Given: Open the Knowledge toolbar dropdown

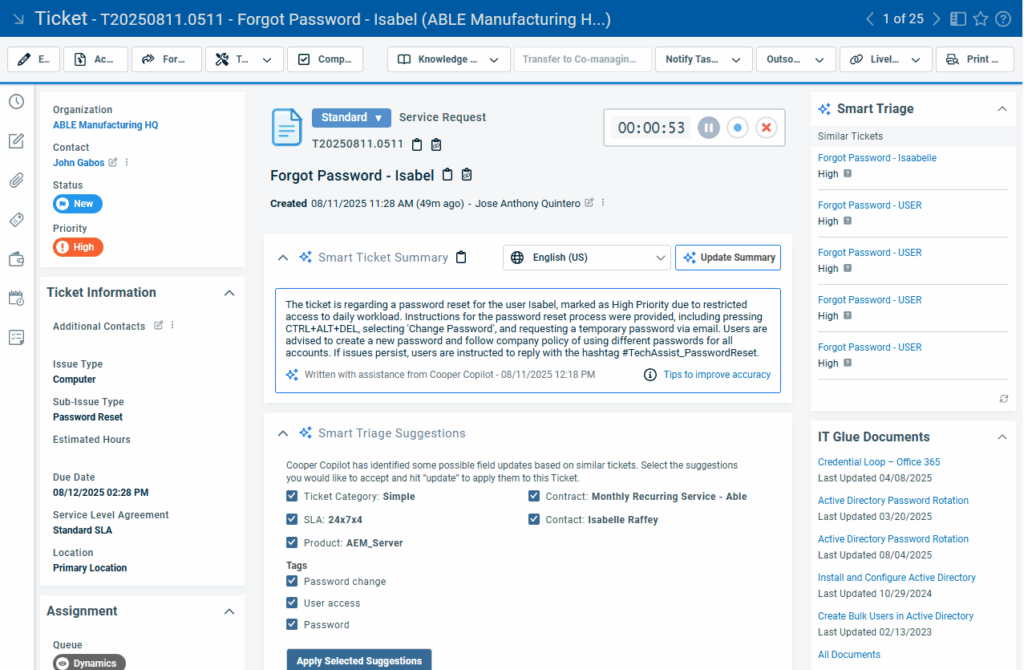Looking at the screenshot, I should point(448,59).
